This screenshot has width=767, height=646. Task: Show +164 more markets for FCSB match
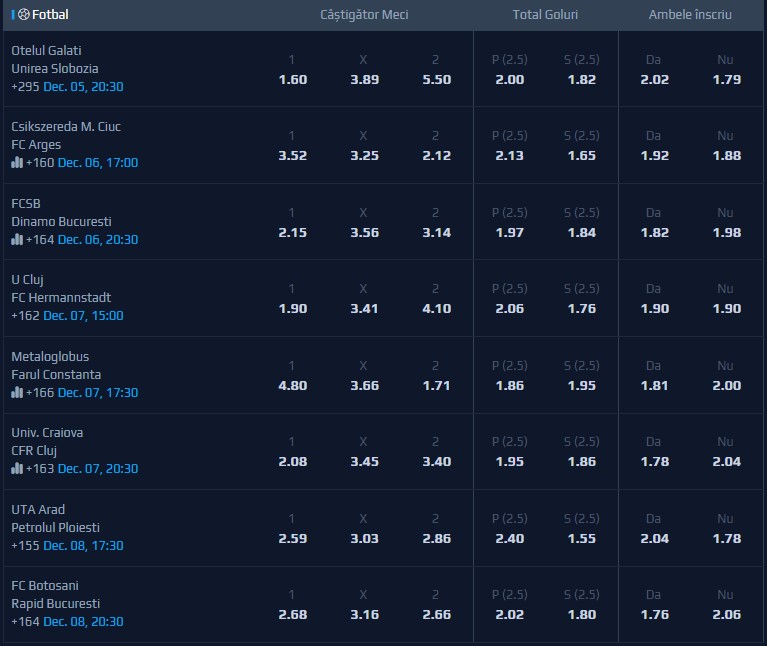click(40, 239)
